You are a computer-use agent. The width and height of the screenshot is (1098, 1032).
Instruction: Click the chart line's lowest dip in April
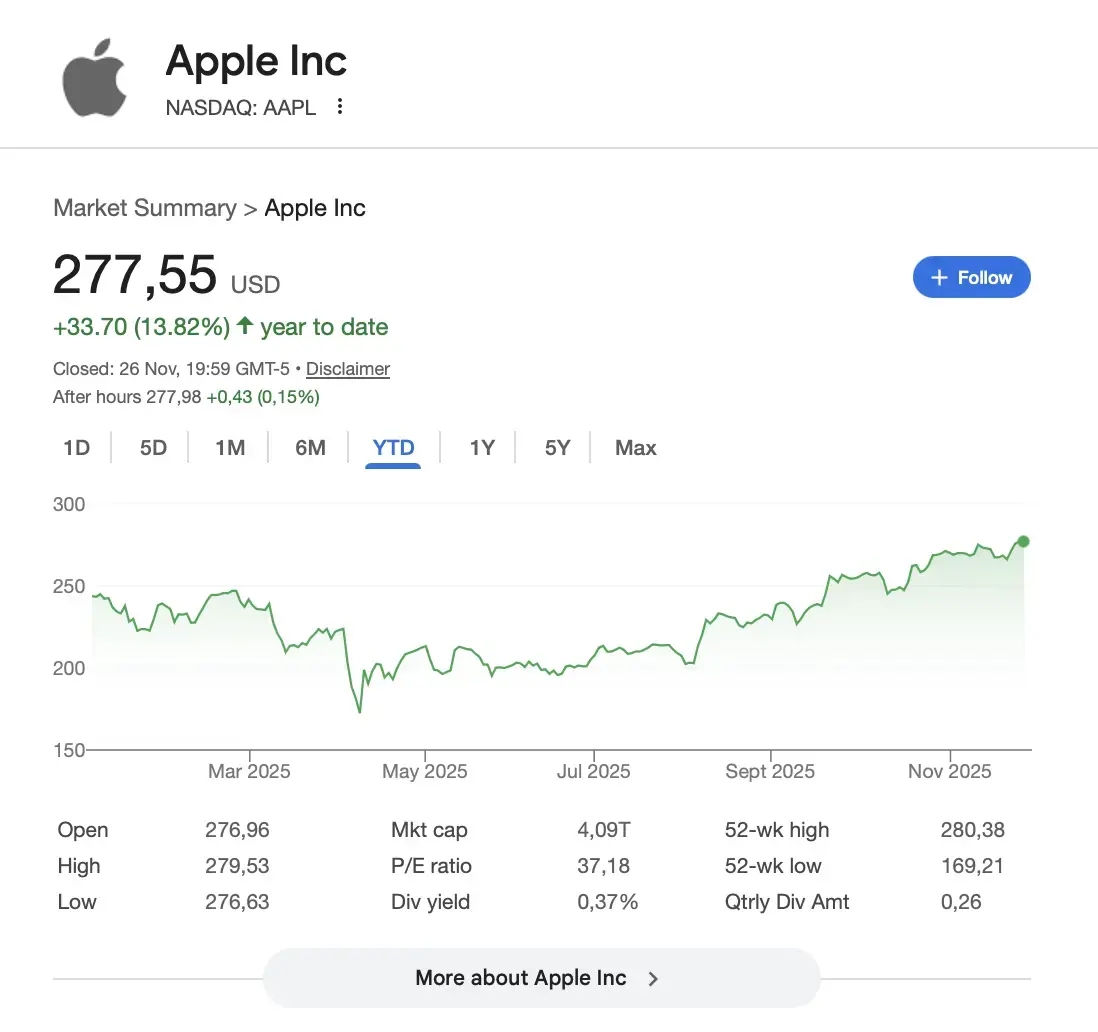[x=359, y=712]
